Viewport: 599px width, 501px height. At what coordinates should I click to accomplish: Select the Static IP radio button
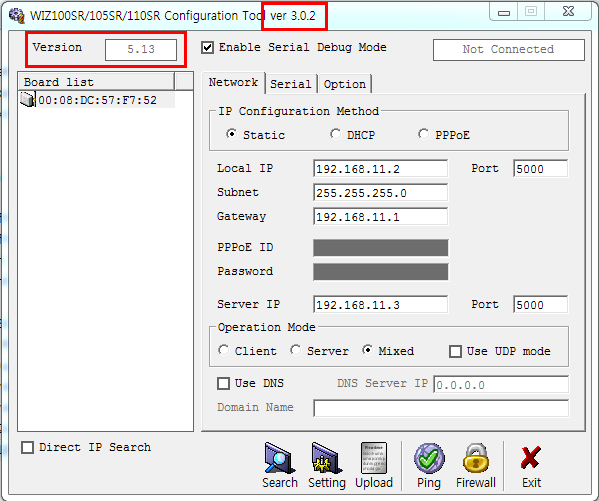pos(231,134)
